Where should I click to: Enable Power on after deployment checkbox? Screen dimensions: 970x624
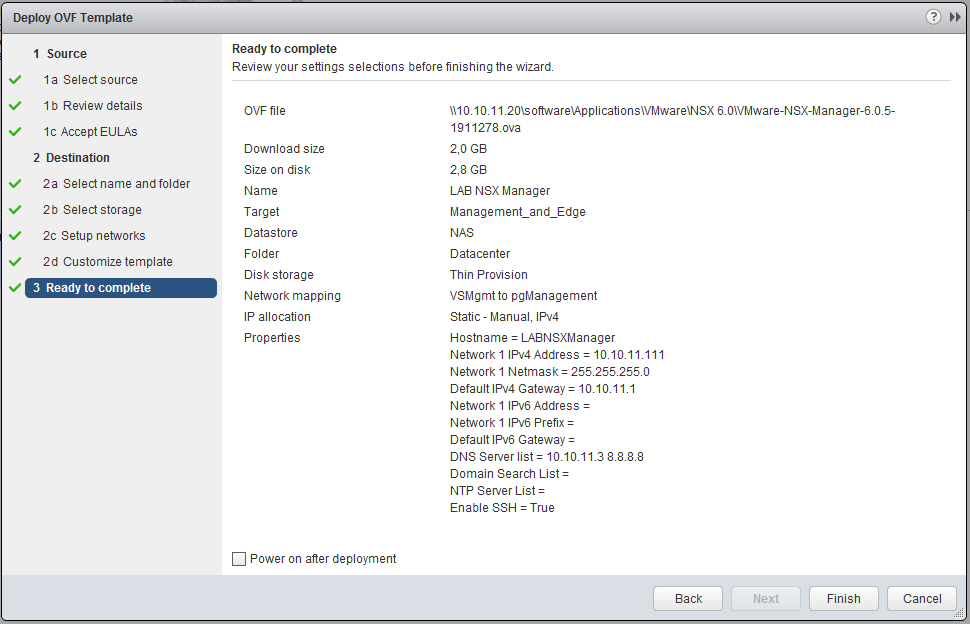pyautogui.click(x=239, y=559)
